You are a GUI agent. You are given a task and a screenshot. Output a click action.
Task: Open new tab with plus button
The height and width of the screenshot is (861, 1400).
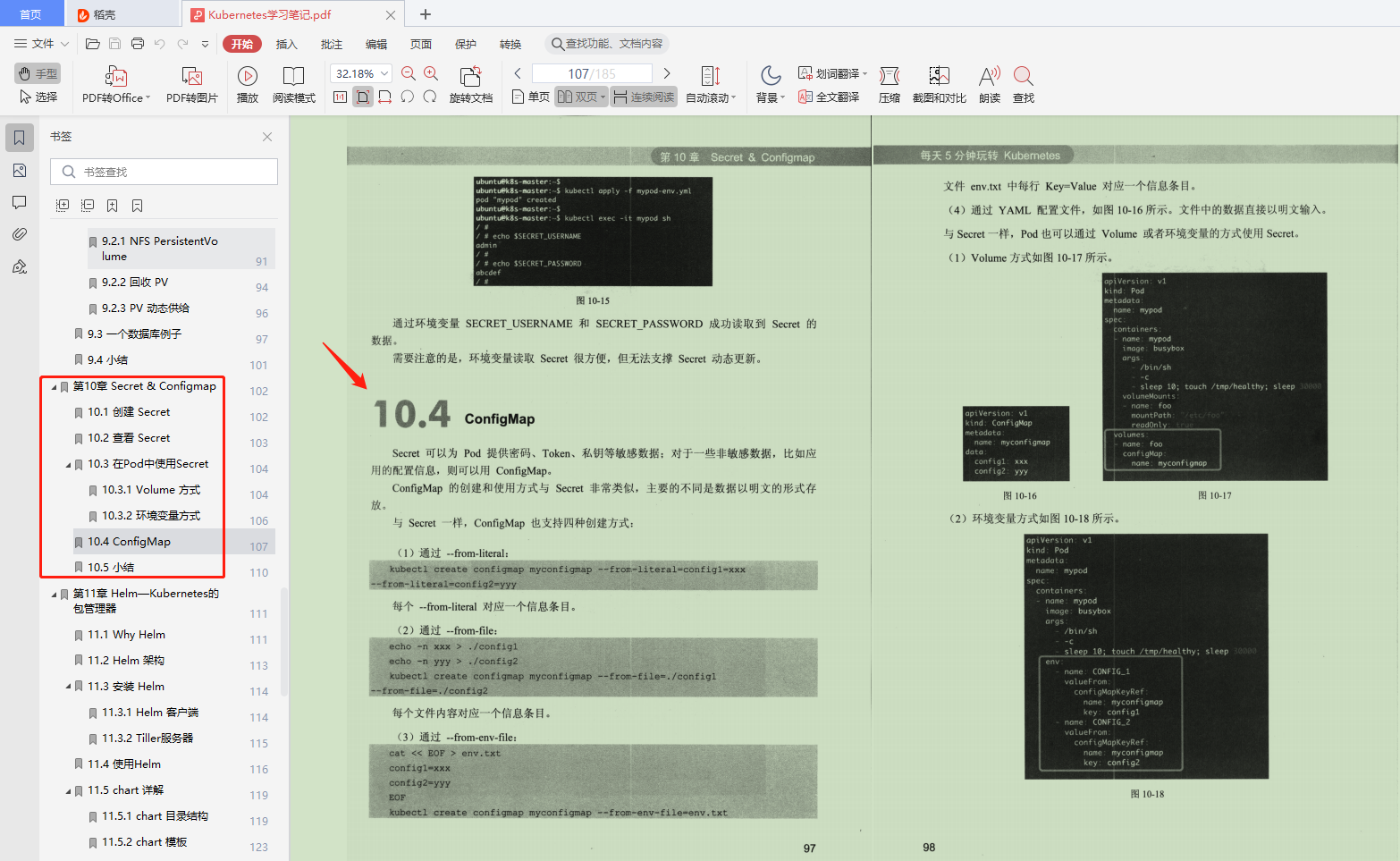(426, 14)
